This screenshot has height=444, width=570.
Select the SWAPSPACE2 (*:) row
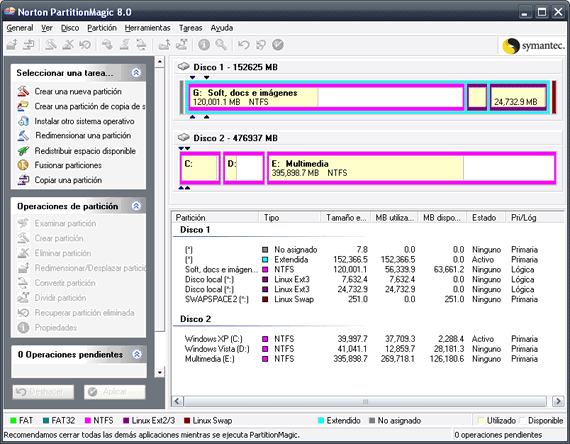click(x=361, y=299)
